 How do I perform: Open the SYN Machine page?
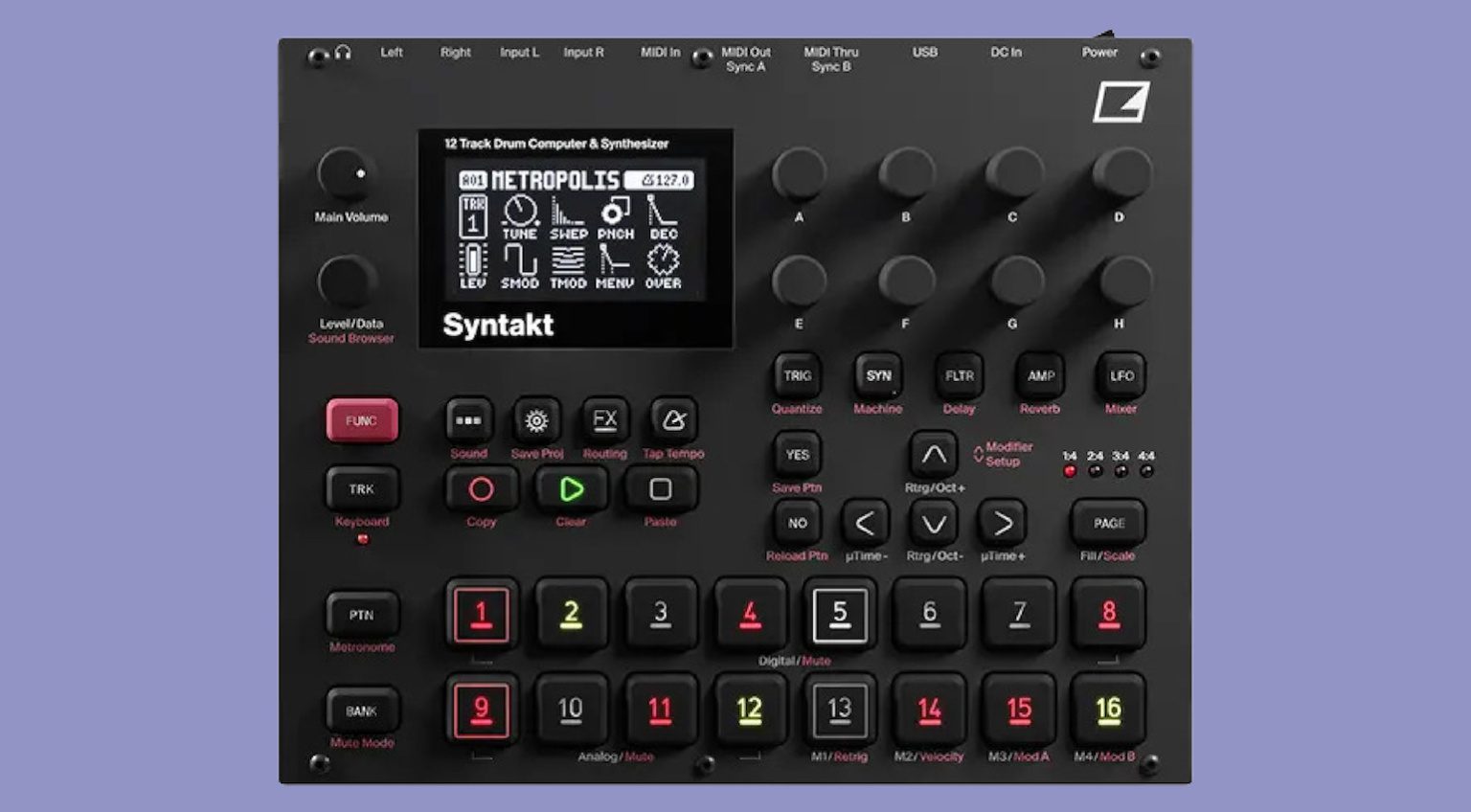pos(877,376)
